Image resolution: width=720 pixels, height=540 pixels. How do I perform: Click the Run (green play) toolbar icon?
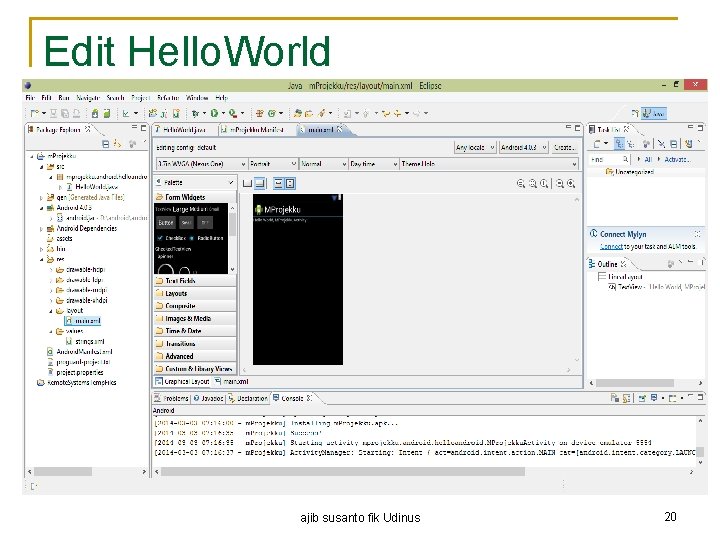coord(214,113)
